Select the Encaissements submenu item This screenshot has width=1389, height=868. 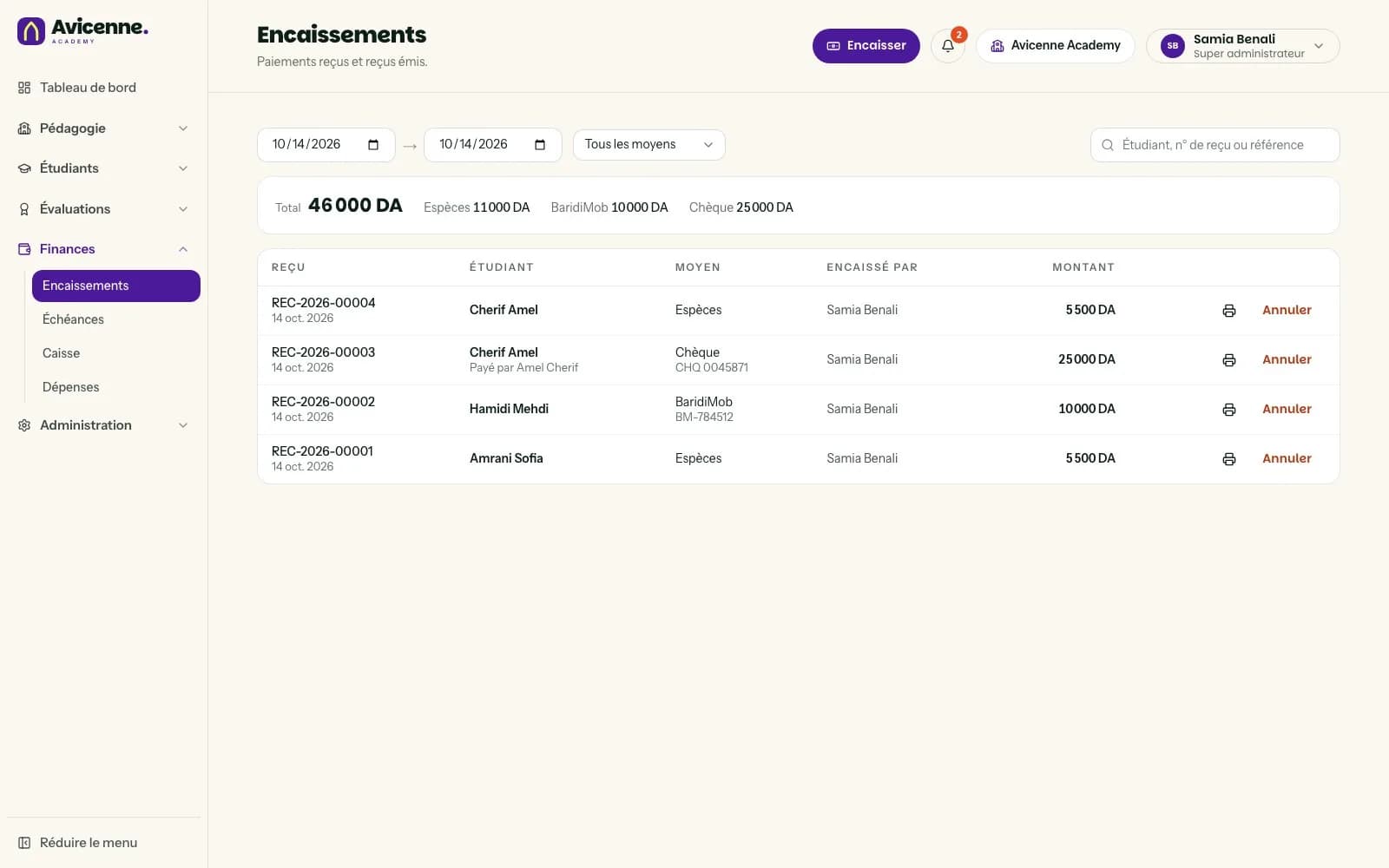[116, 286]
